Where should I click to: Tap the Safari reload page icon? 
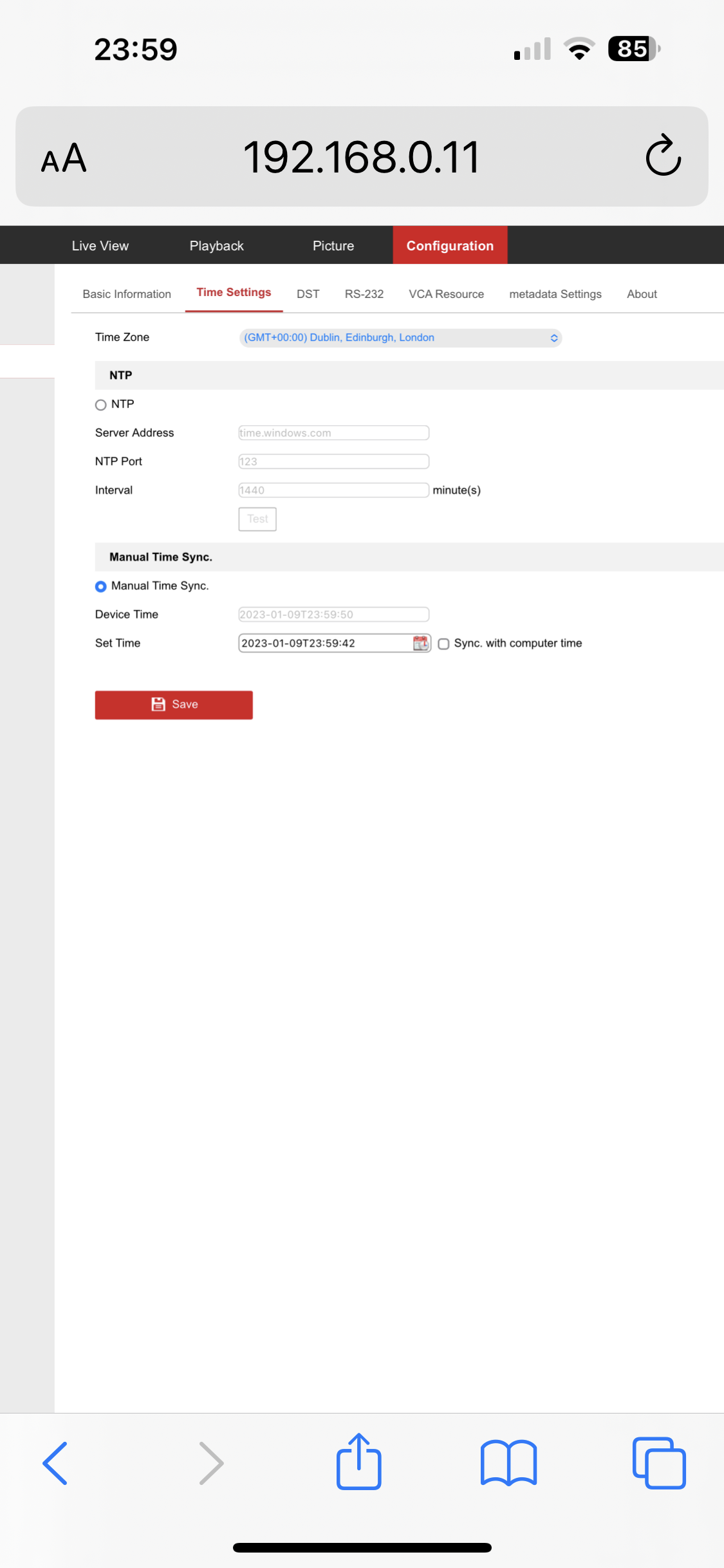coord(663,156)
